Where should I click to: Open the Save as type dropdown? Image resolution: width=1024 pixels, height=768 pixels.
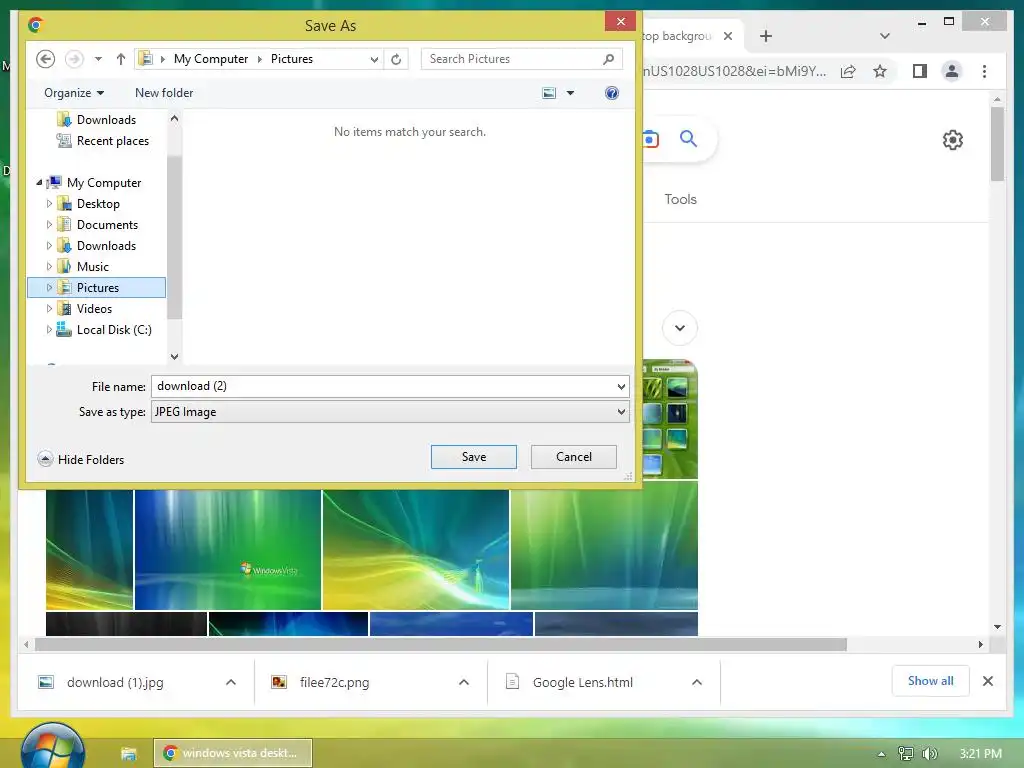point(390,411)
